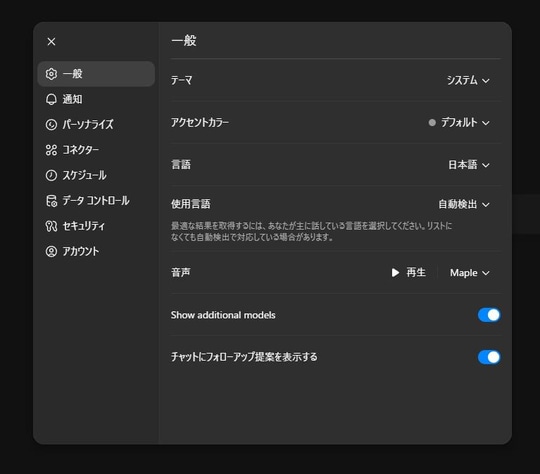
Task: Click the コネクター apps icon
Action: (x=51, y=150)
